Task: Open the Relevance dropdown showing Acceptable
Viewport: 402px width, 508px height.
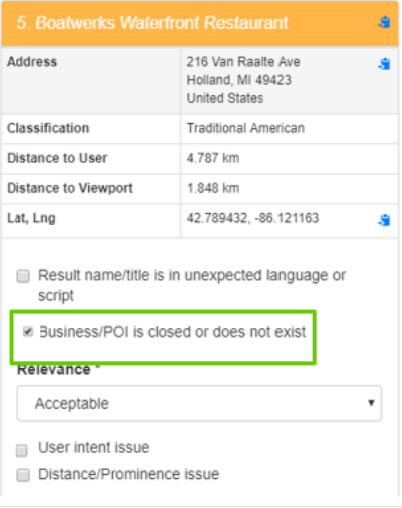Action: (199, 403)
